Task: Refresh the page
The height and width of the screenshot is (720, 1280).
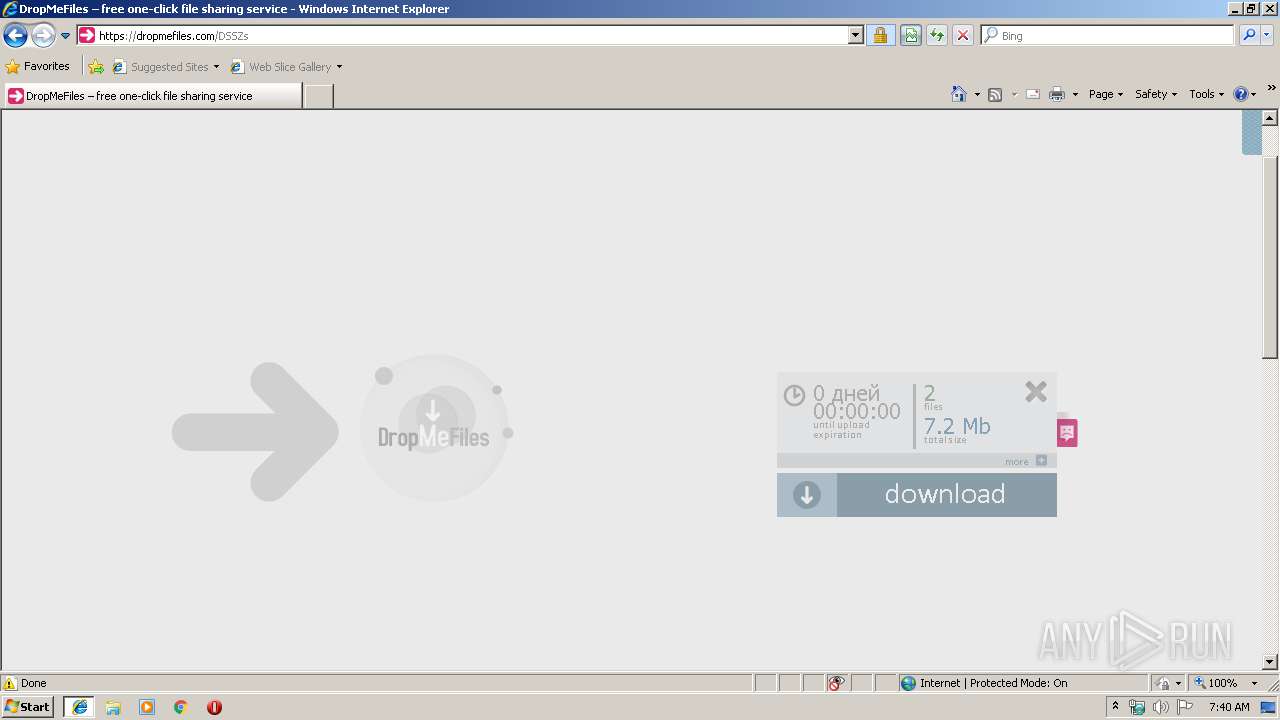Action: tap(937, 35)
